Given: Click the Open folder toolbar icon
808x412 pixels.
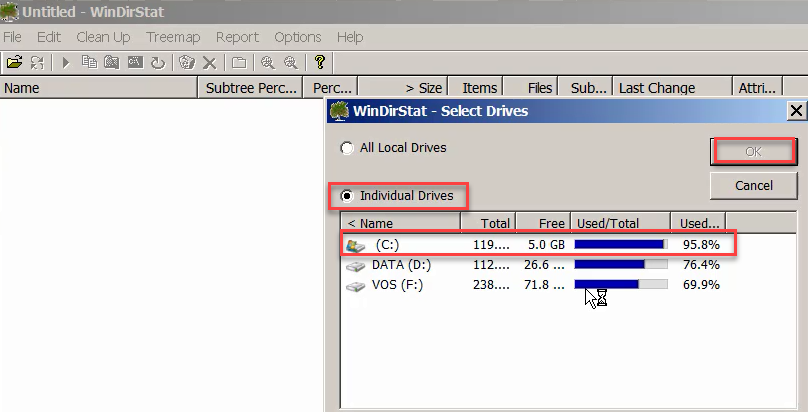Looking at the screenshot, I should [14, 62].
